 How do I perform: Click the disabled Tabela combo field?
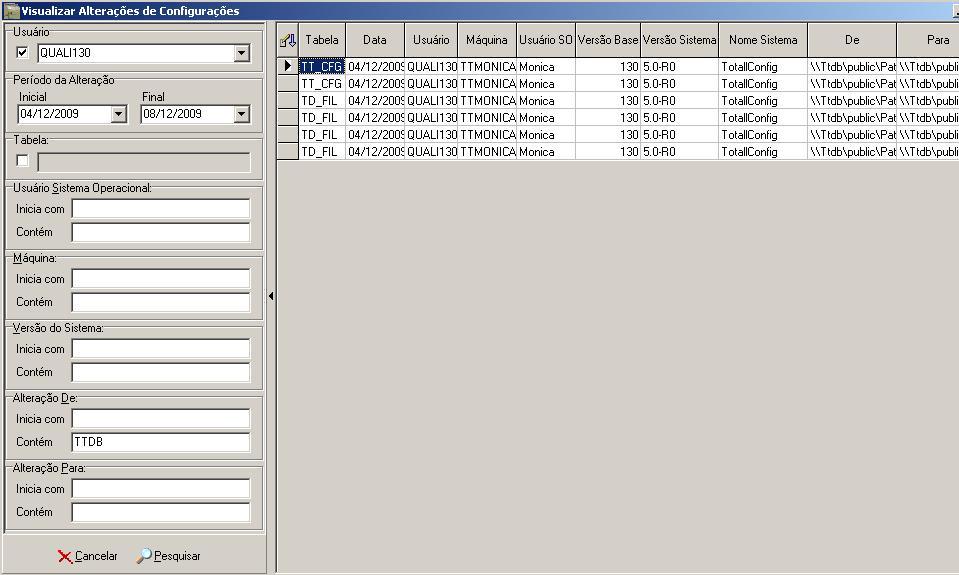[x=144, y=162]
